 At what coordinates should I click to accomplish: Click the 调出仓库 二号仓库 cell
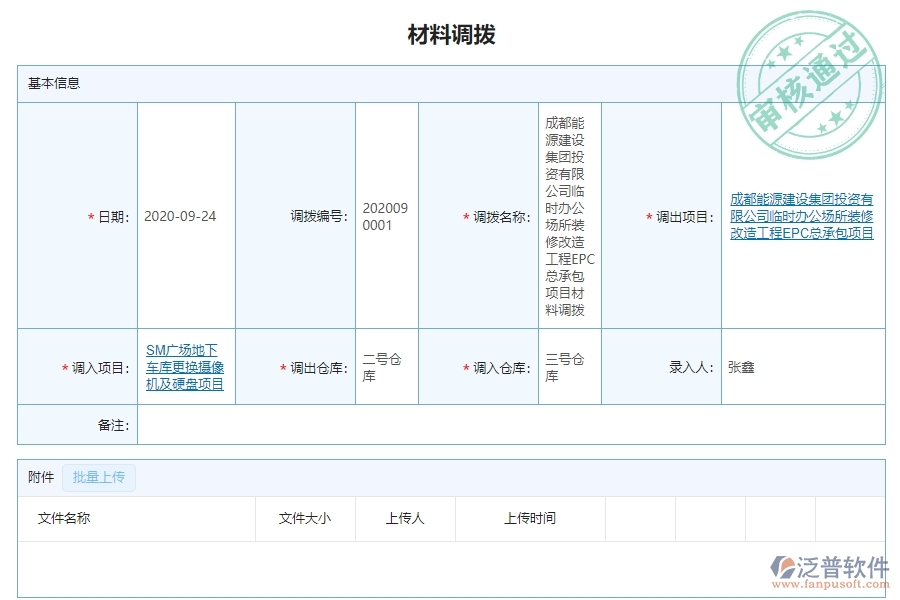click(x=382, y=367)
